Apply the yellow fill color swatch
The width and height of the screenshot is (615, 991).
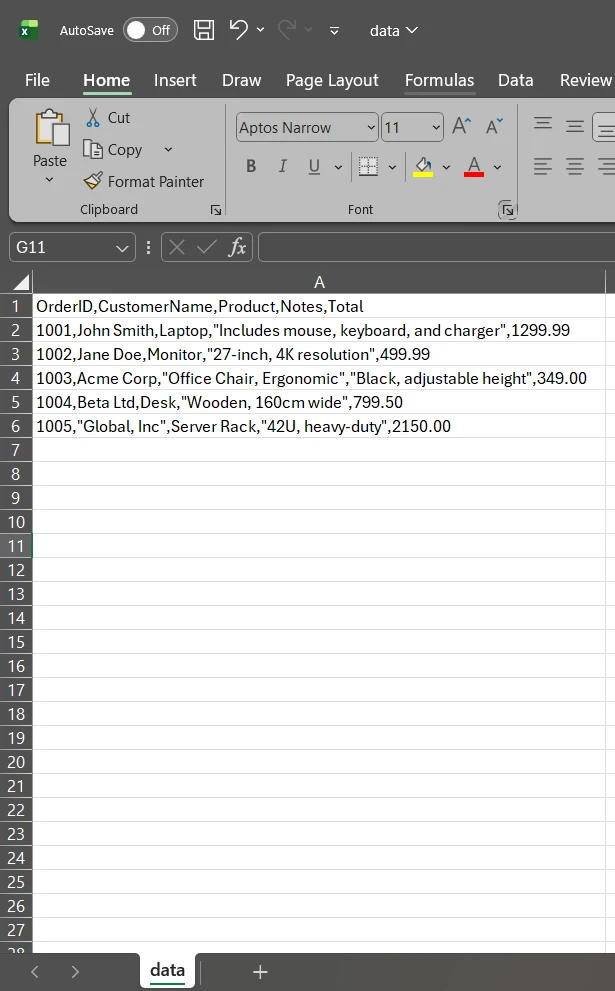pyautogui.click(x=423, y=166)
